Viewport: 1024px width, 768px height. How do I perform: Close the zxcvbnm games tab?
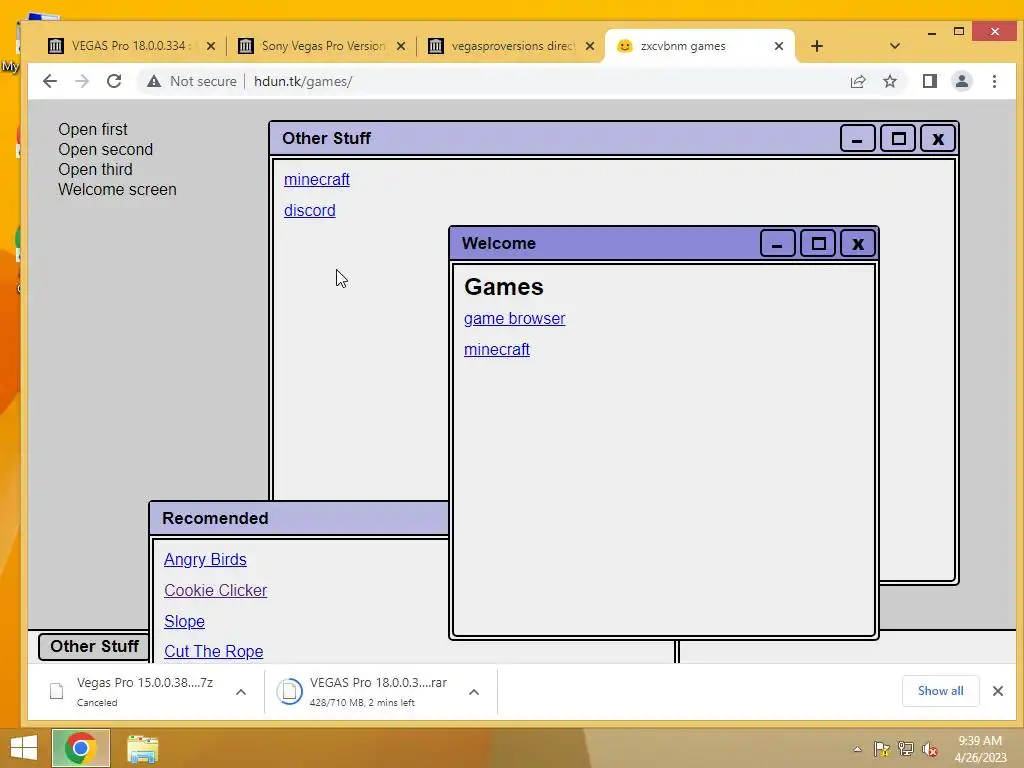click(x=778, y=46)
